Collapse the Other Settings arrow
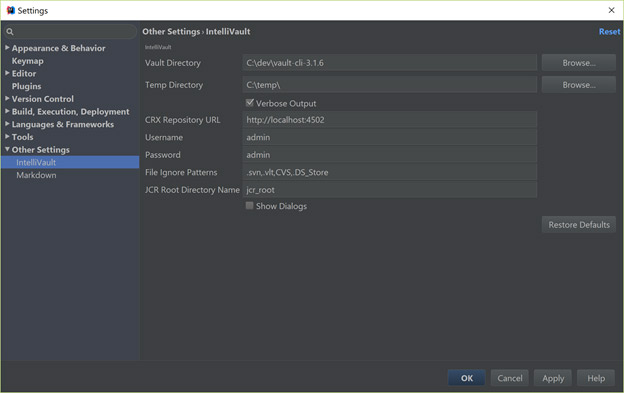The image size is (624, 393). (7, 149)
